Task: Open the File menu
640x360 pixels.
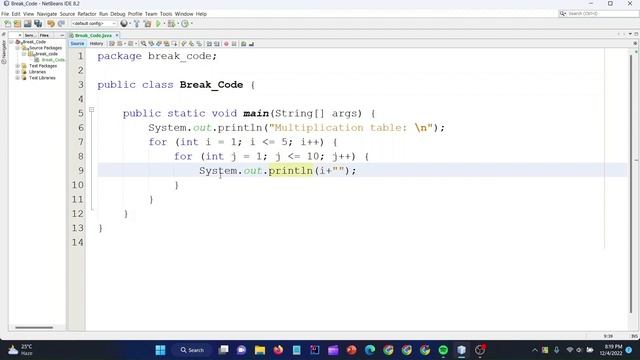Action: [5, 14]
